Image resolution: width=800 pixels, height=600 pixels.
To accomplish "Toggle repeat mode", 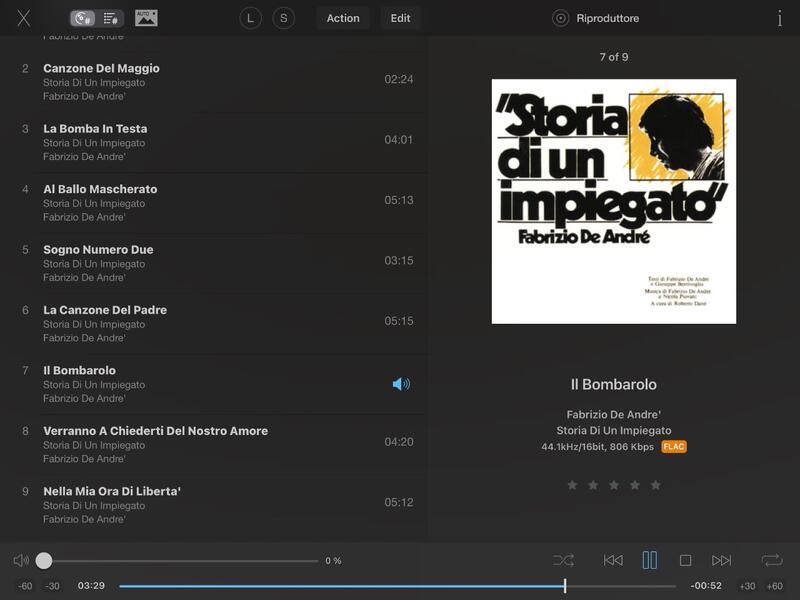I will coord(771,561).
